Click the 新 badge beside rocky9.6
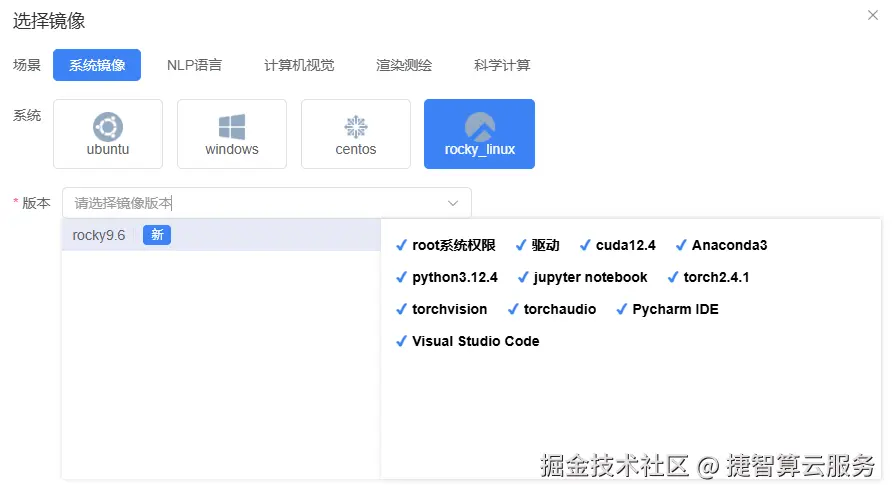The height and width of the screenshot is (496, 892). point(157,235)
